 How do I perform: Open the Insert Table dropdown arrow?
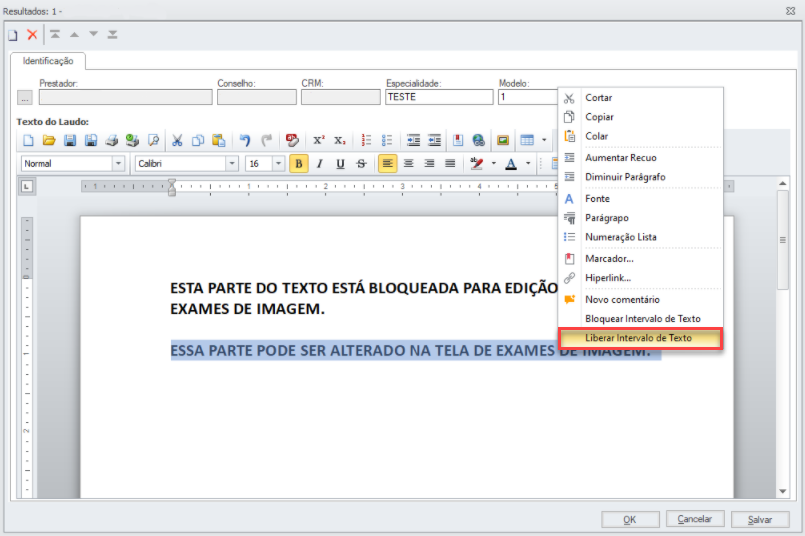coord(544,140)
